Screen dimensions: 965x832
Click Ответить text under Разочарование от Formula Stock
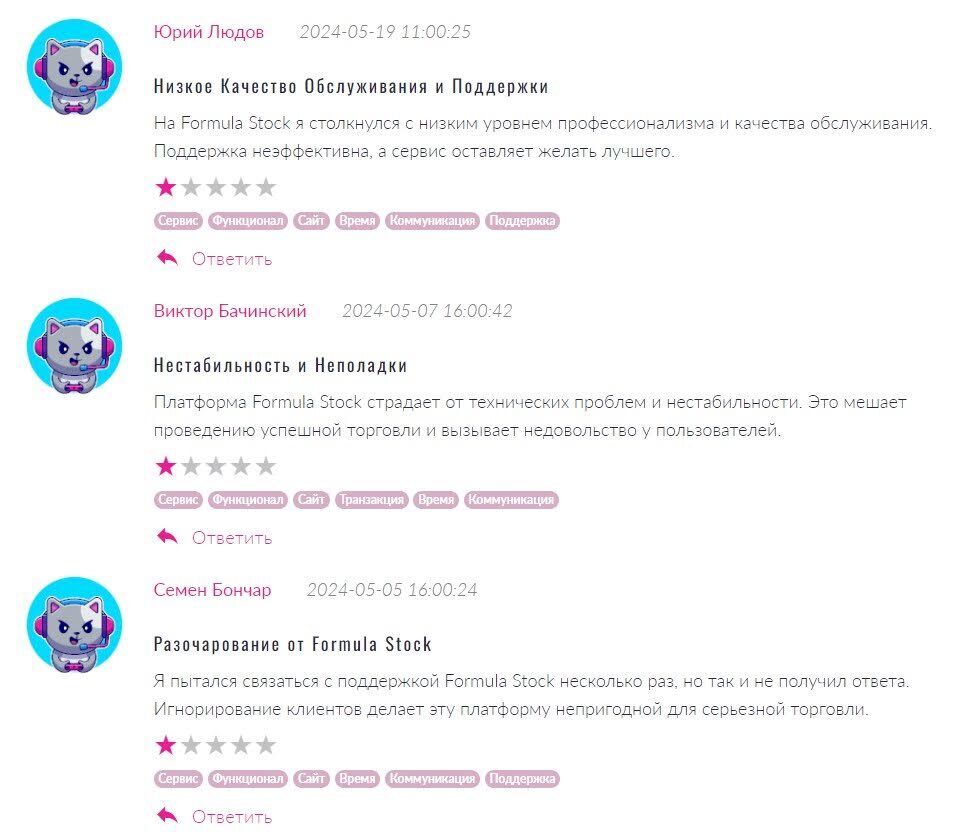(x=231, y=817)
